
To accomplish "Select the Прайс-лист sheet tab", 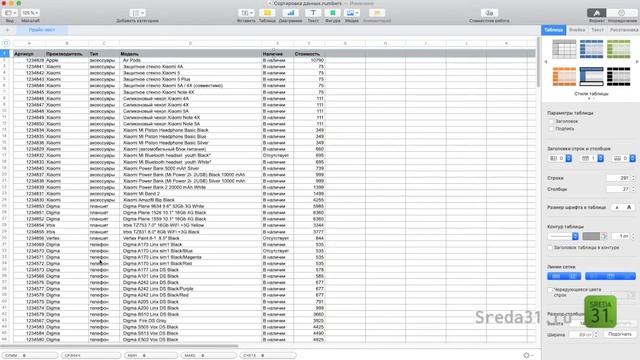I will click(42, 30).
